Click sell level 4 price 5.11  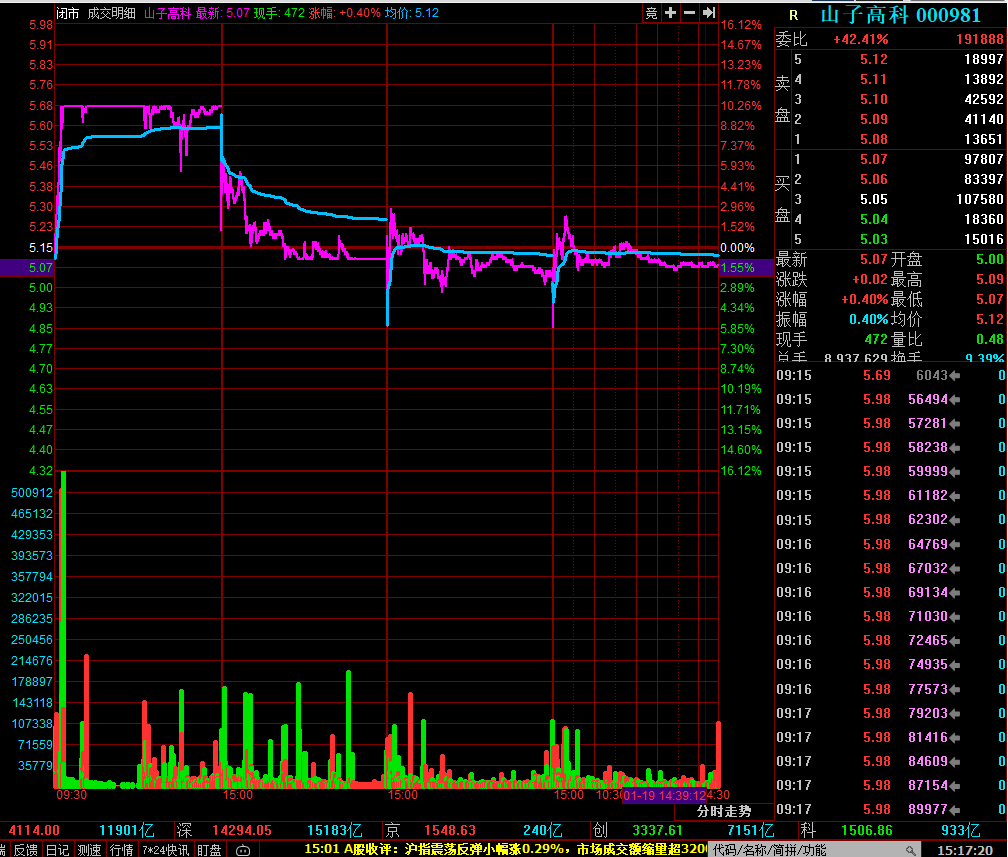(x=874, y=79)
